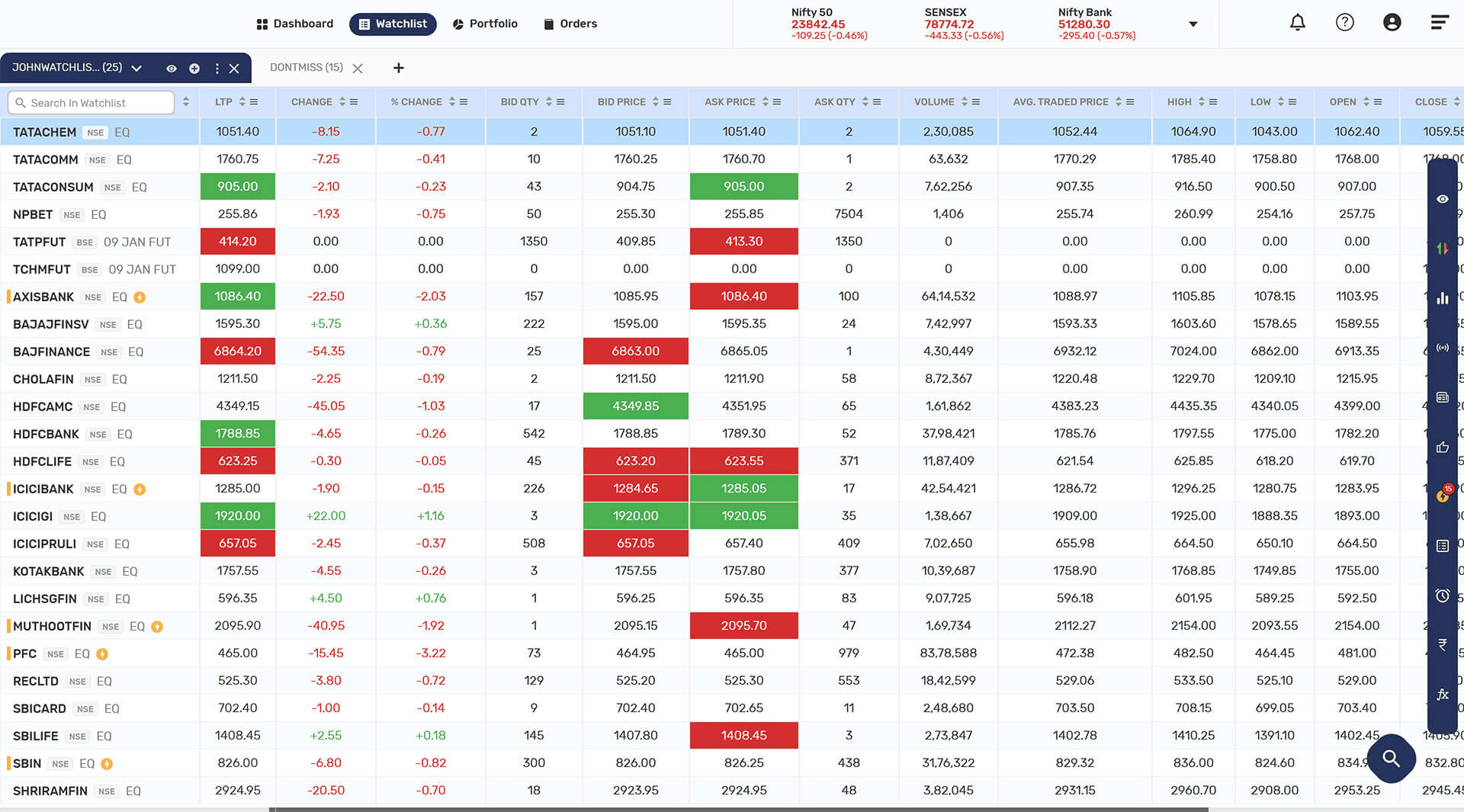Toggle sort on the BID QTY column

point(549,102)
